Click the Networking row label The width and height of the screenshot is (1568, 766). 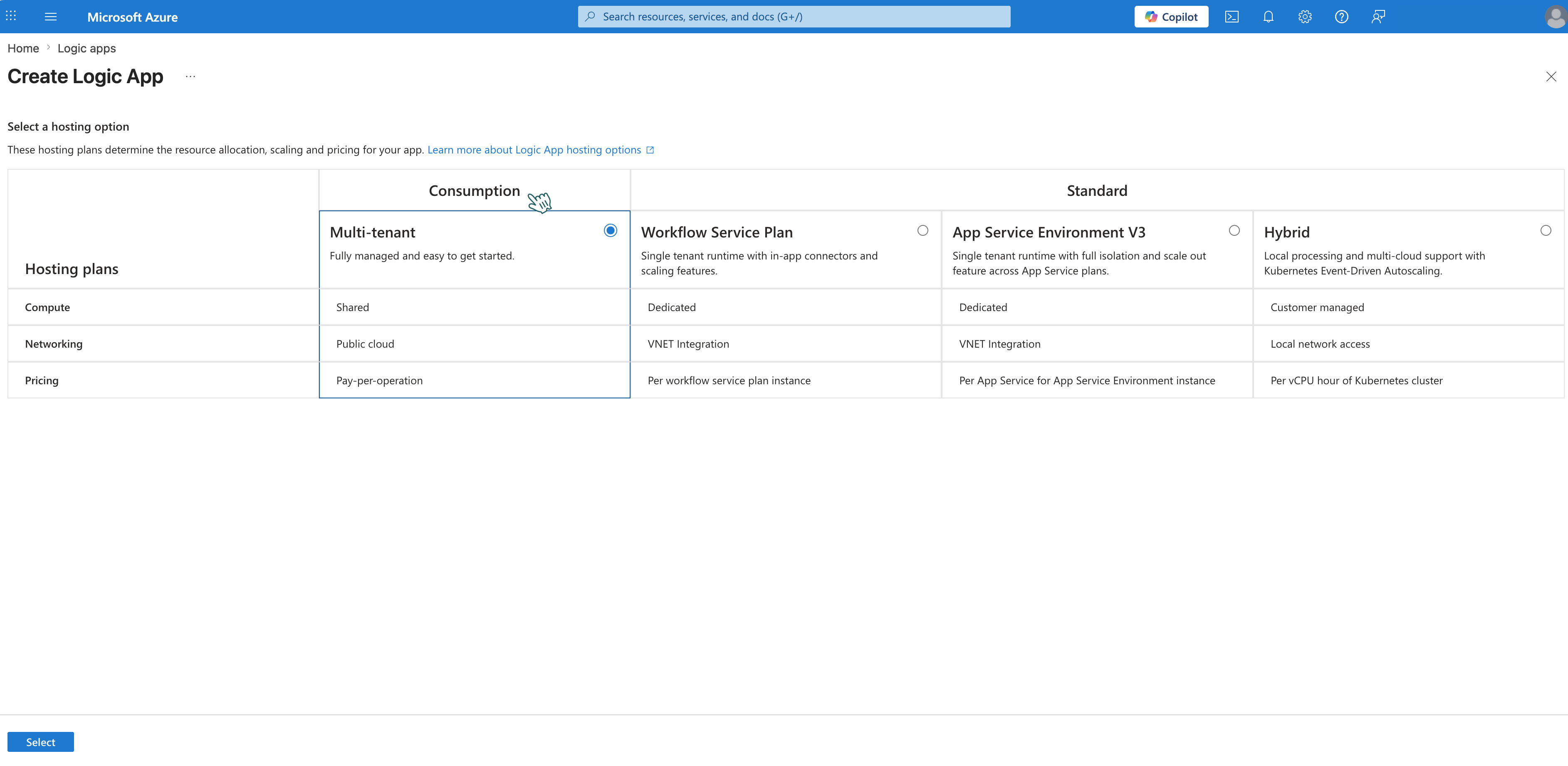54,344
